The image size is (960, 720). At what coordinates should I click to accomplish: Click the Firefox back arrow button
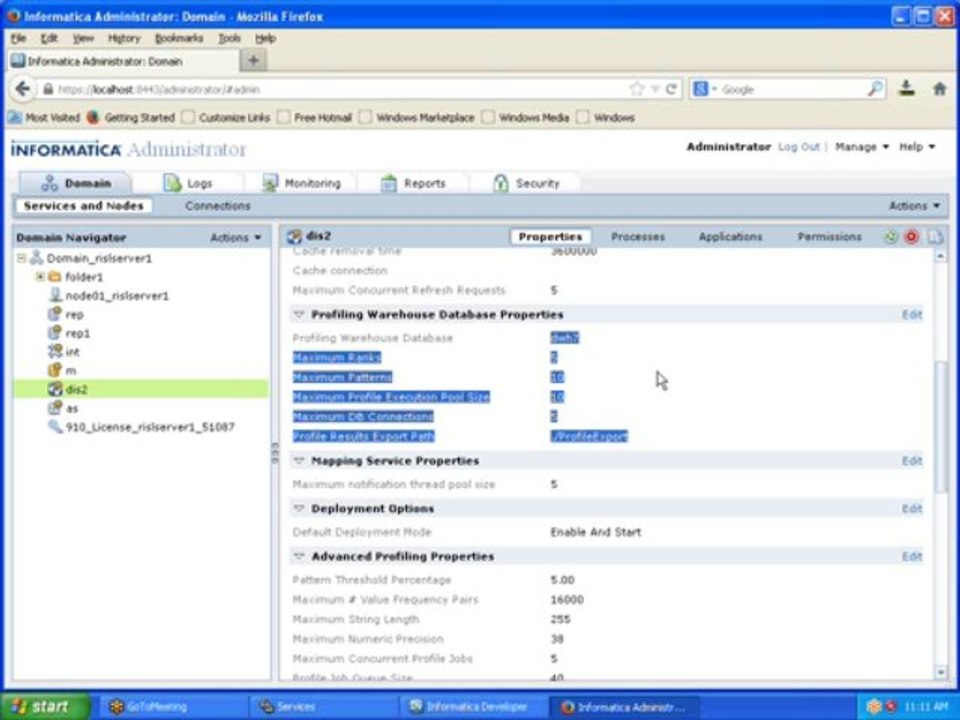[23, 89]
